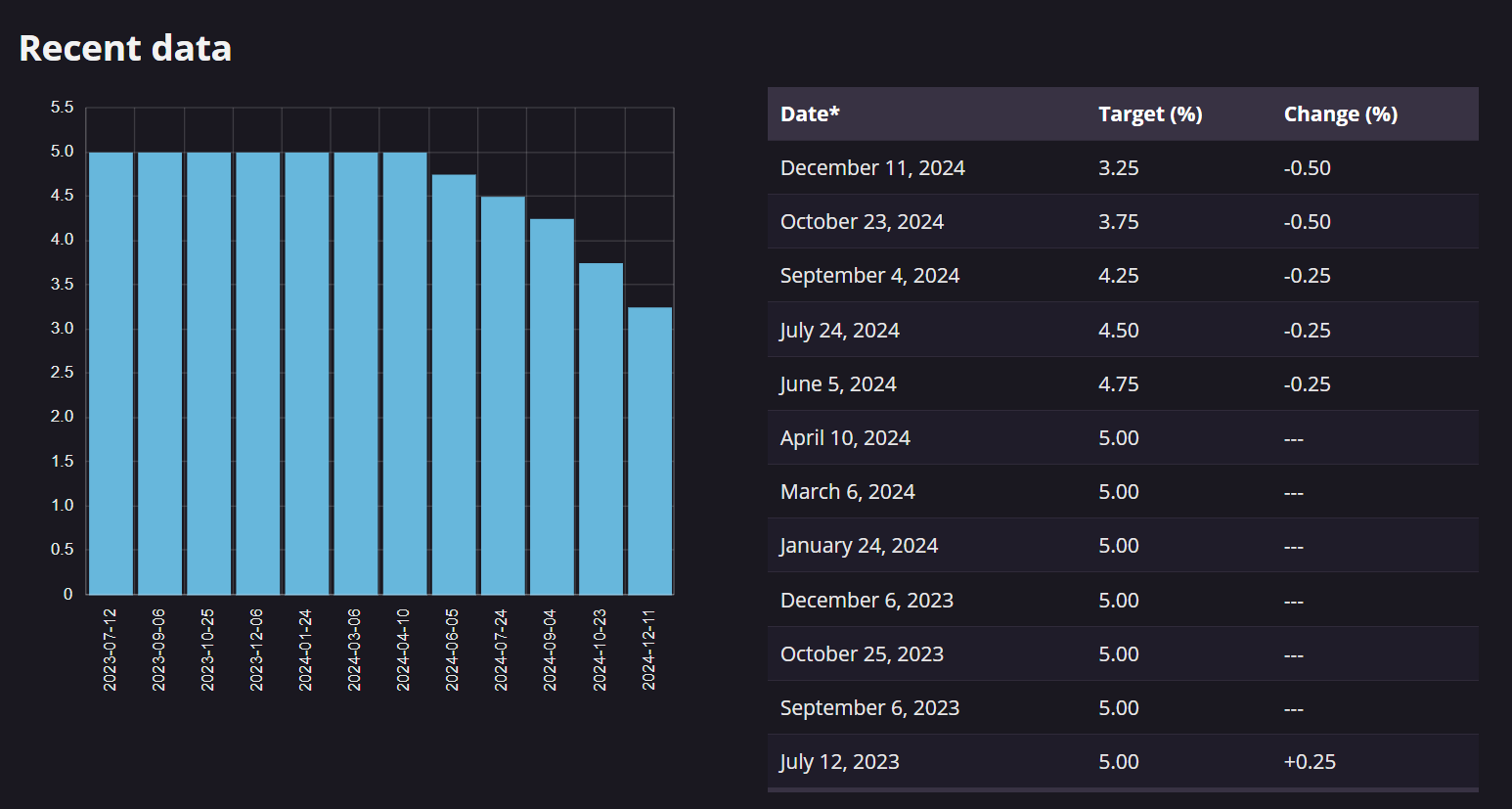Click the 2024-04-10 bar in the chart

pyautogui.click(x=405, y=373)
